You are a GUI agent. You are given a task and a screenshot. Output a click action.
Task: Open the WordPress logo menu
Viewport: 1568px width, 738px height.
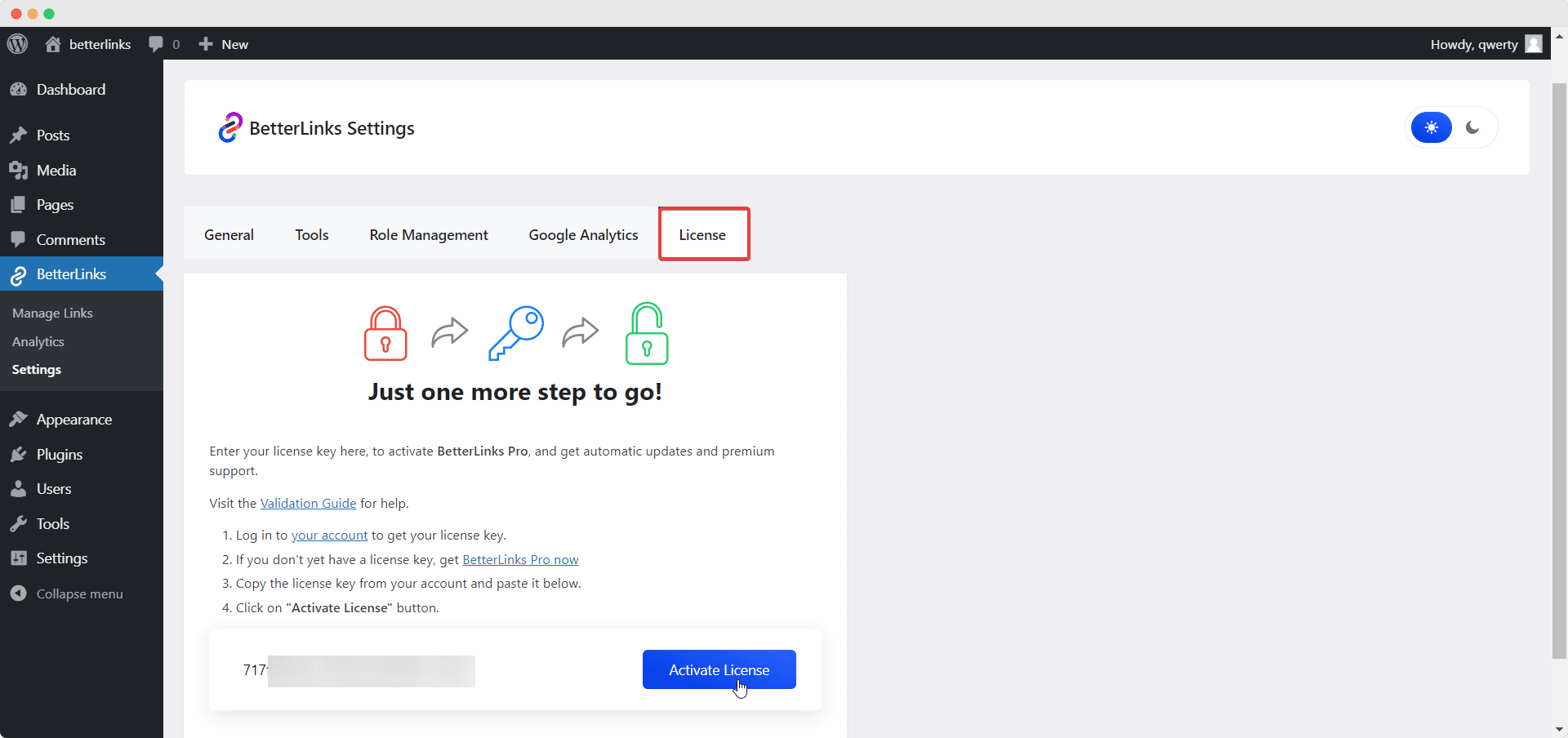coord(18,44)
